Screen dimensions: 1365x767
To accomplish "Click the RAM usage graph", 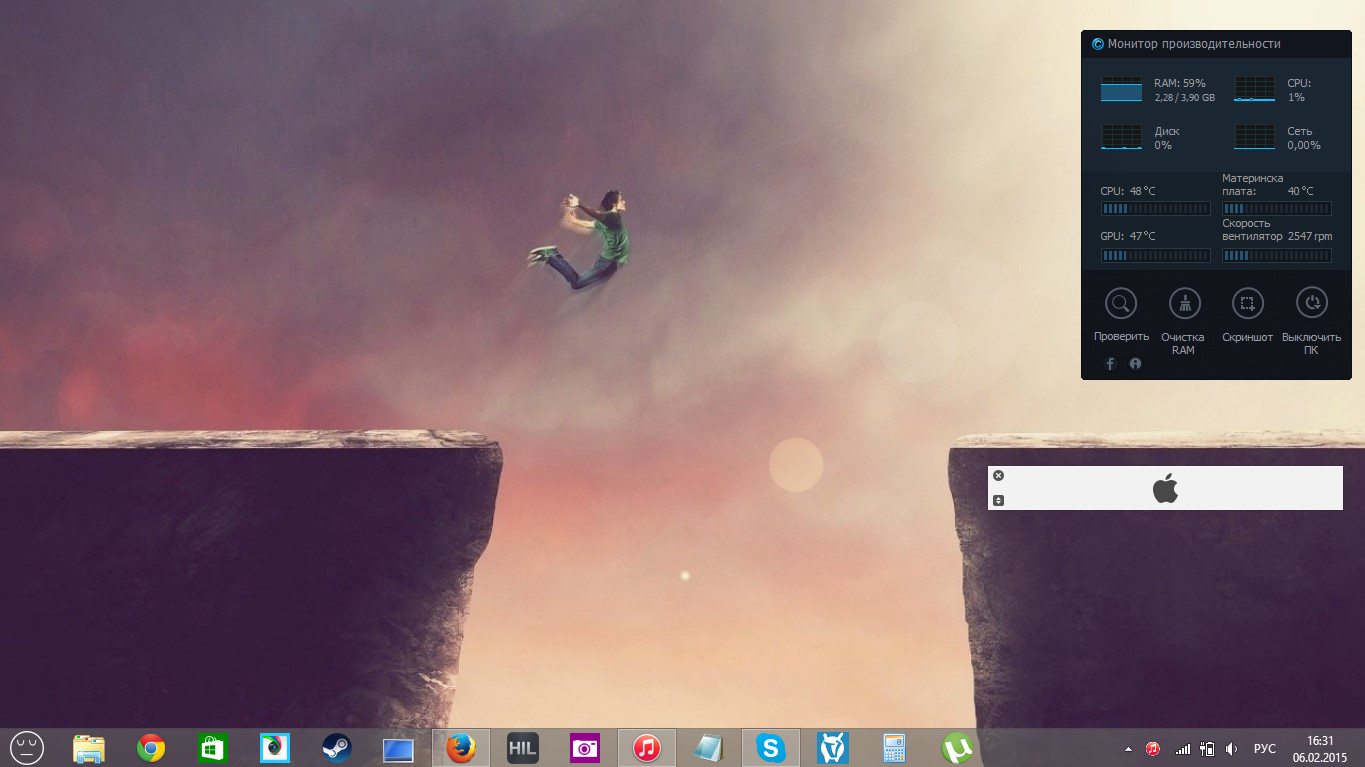I will pos(1121,89).
